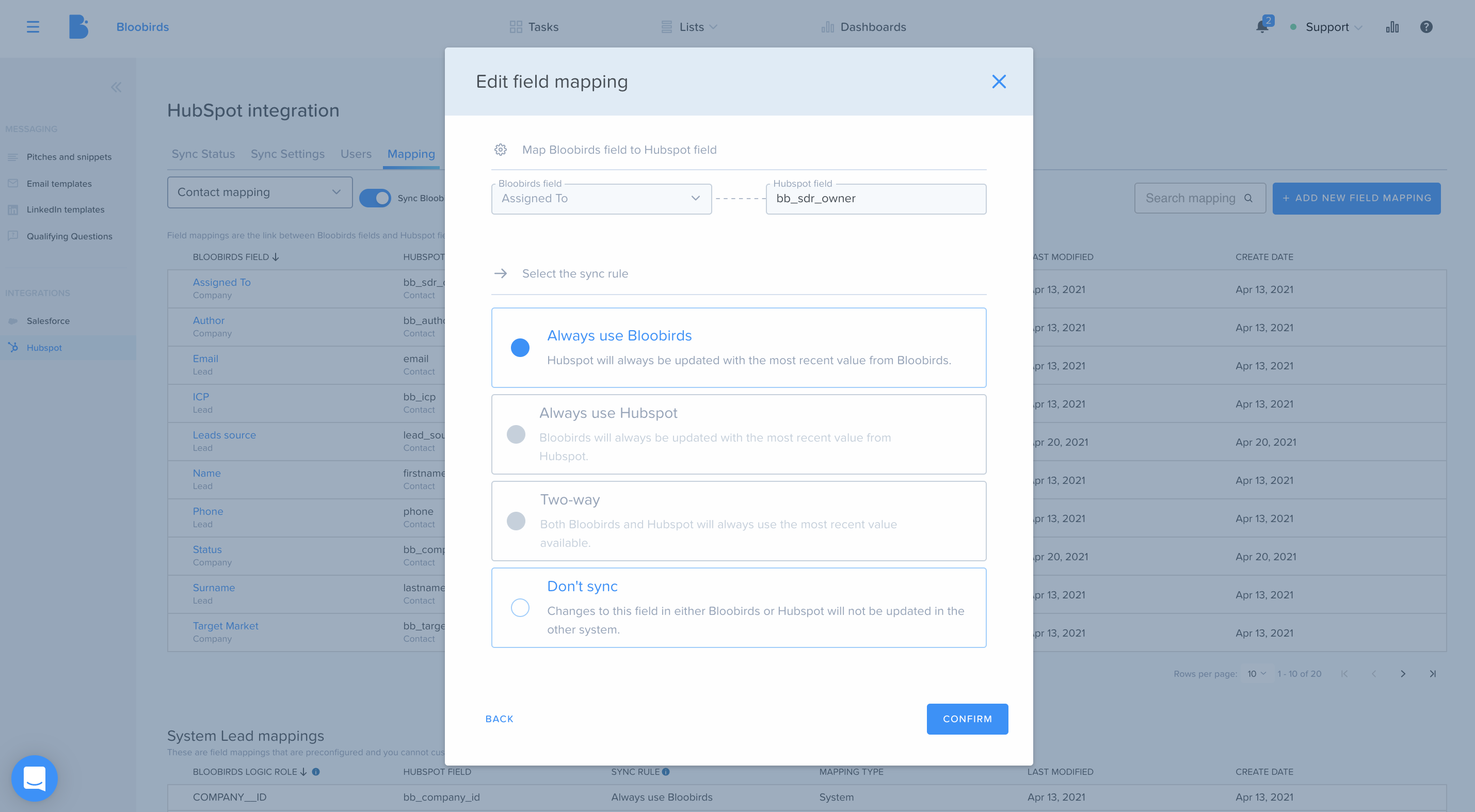Go to next page of mappings
Image resolution: width=1475 pixels, height=812 pixels.
click(x=1403, y=674)
